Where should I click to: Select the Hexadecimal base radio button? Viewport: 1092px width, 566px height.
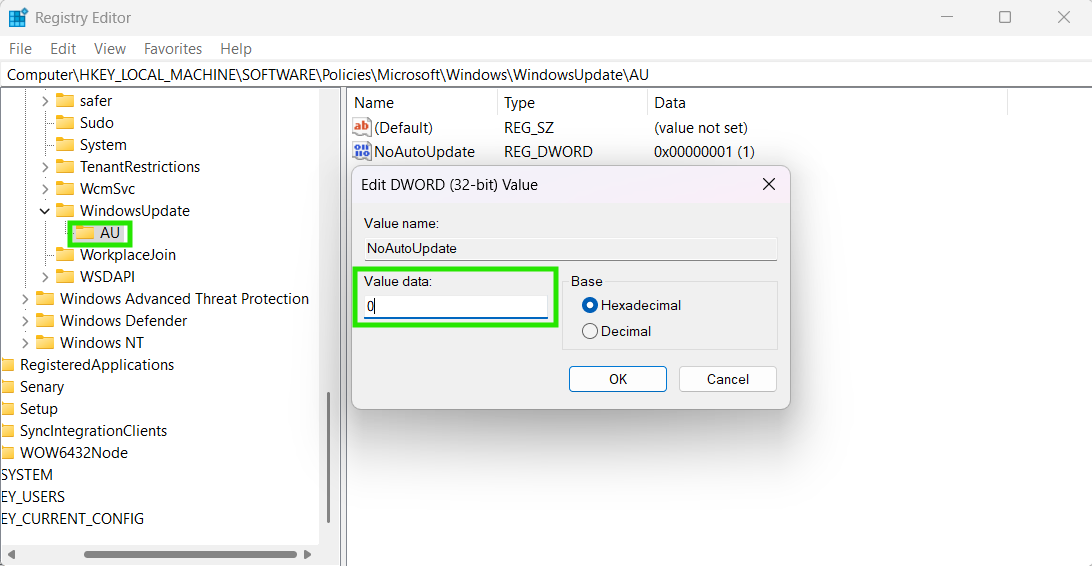click(590, 305)
